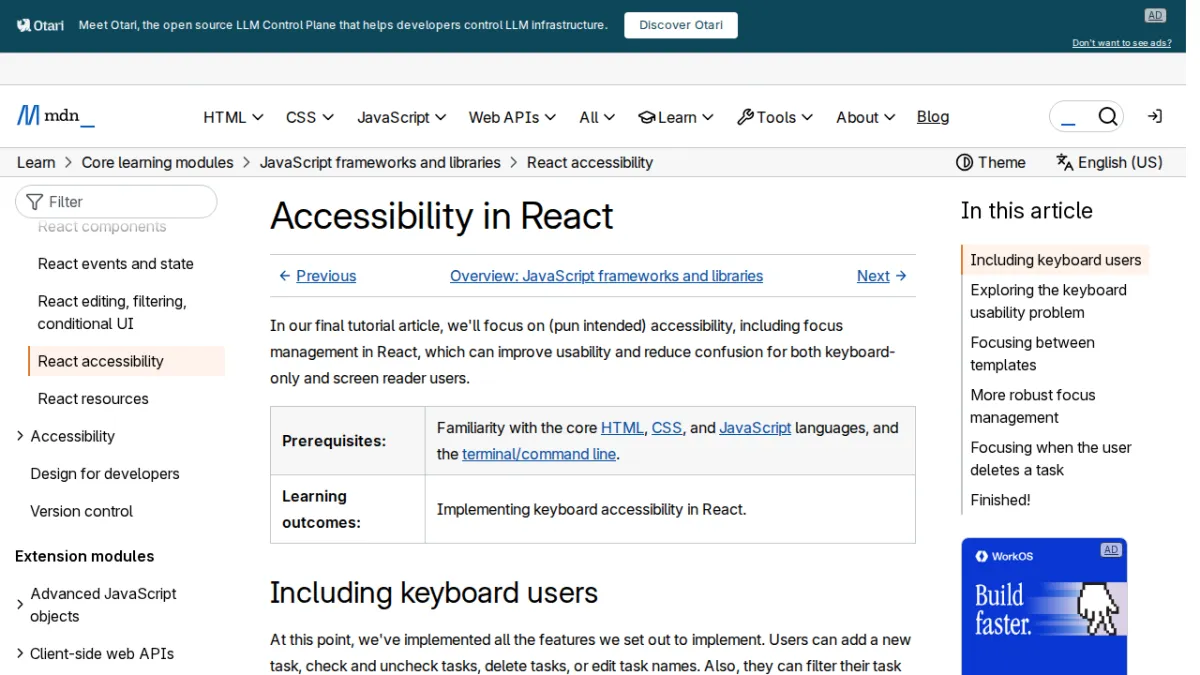
Task: Click JavaScript frameworks and libraries breadcrumb
Action: click(x=380, y=162)
